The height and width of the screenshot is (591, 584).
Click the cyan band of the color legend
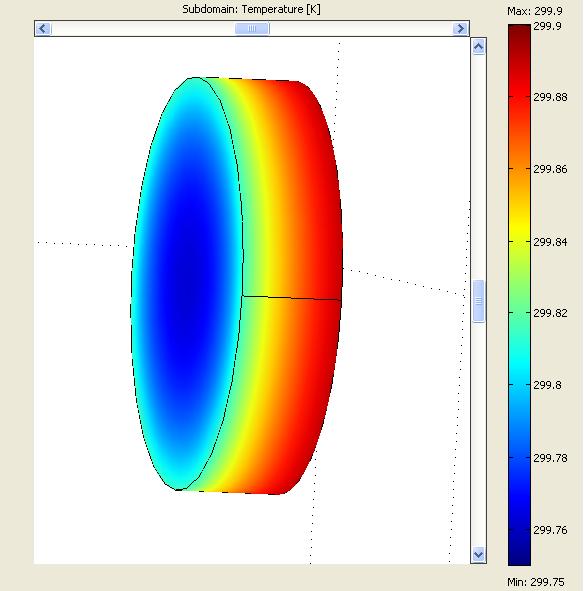519,364
